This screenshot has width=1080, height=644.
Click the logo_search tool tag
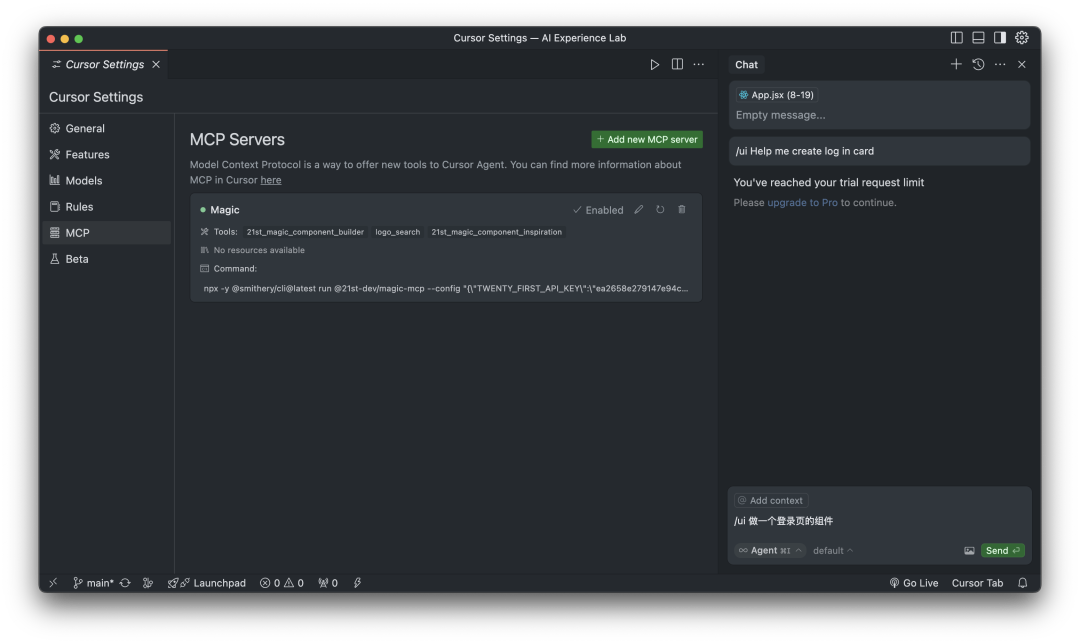click(397, 232)
